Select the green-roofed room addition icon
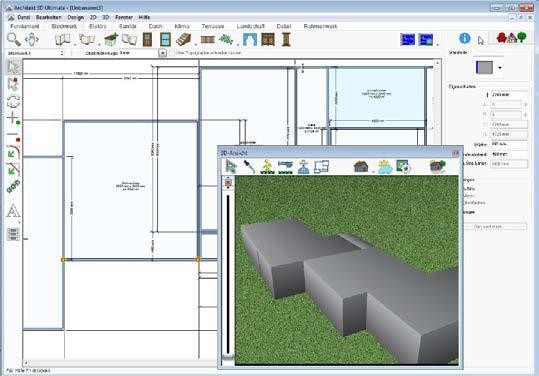 tap(111, 40)
